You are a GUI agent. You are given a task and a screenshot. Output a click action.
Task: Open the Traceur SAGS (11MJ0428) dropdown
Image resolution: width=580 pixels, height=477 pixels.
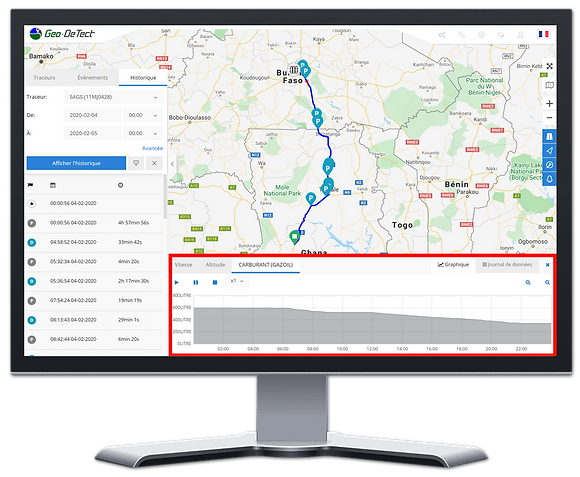pyautogui.click(x=113, y=97)
